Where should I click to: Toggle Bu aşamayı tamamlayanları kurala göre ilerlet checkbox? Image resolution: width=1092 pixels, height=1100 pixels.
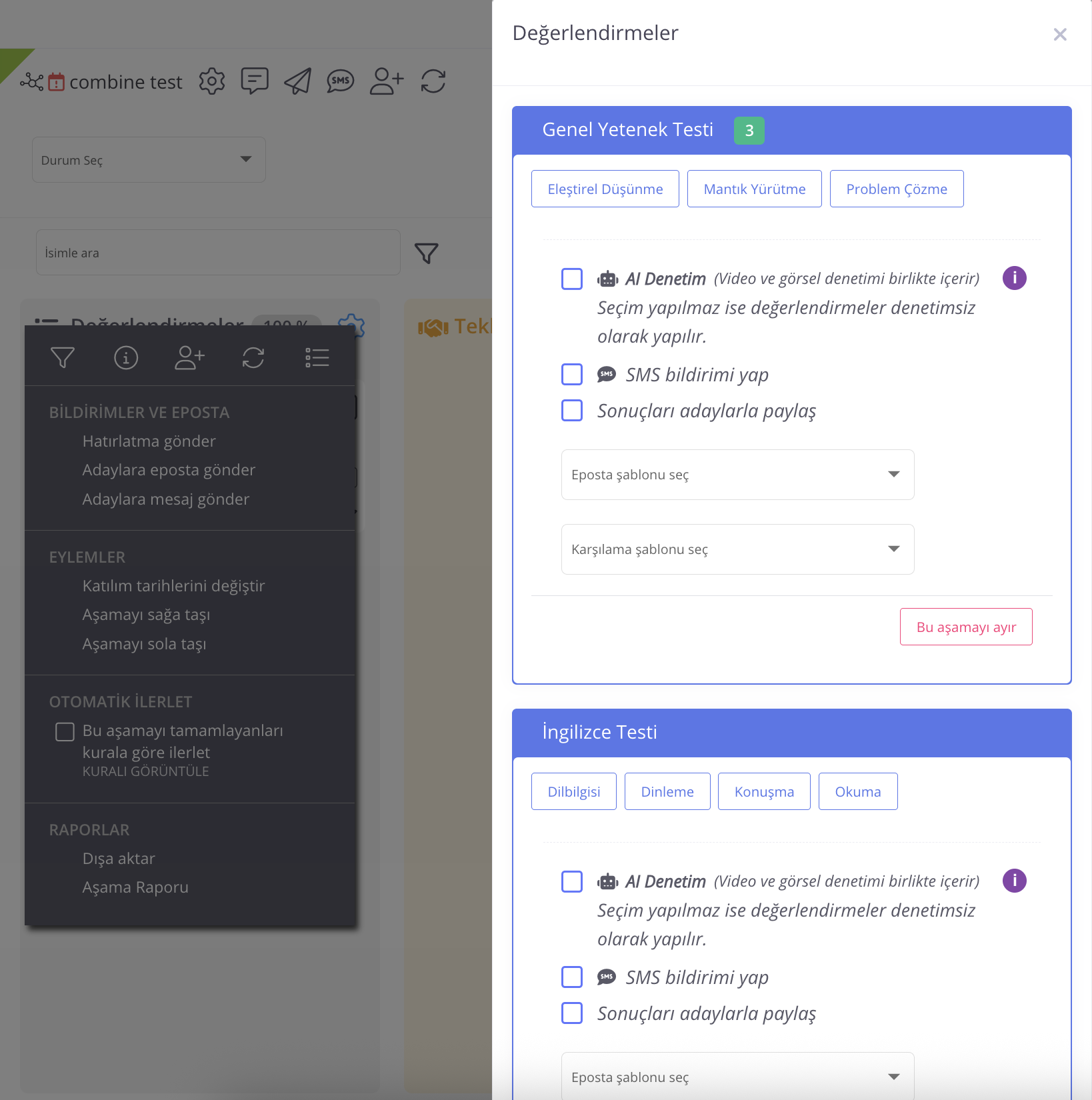[65, 731]
